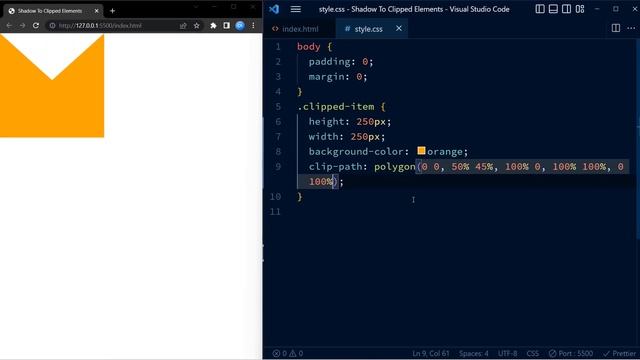Image resolution: width=640 pixels, height=360 pixels.
Task: Split the editor to the right
Action: click(616, 28)
